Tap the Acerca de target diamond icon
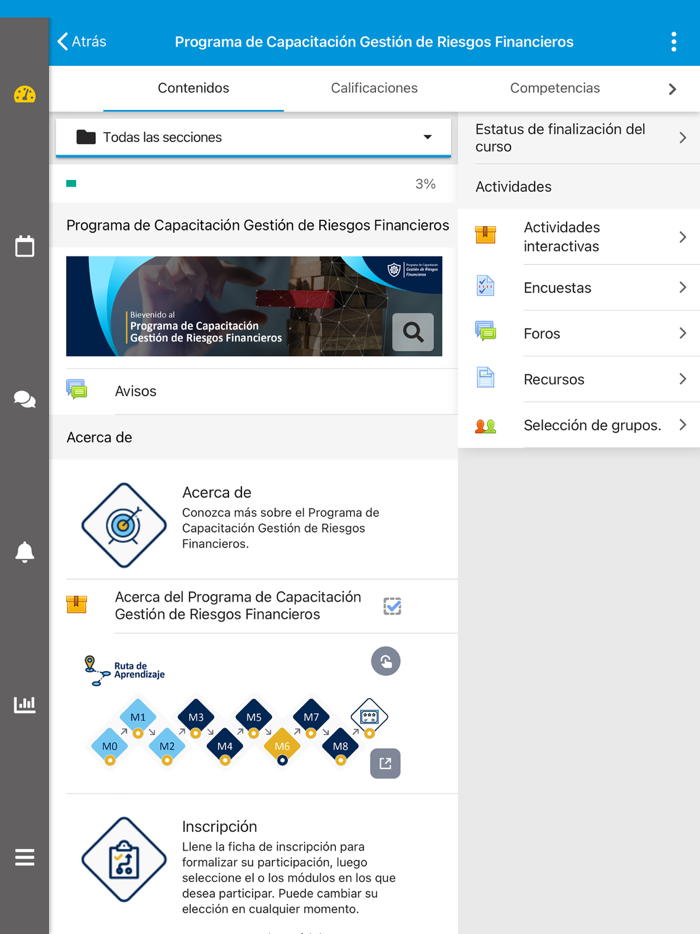The width and height of the screenshot is (700, 934). [x=124, y=525]
